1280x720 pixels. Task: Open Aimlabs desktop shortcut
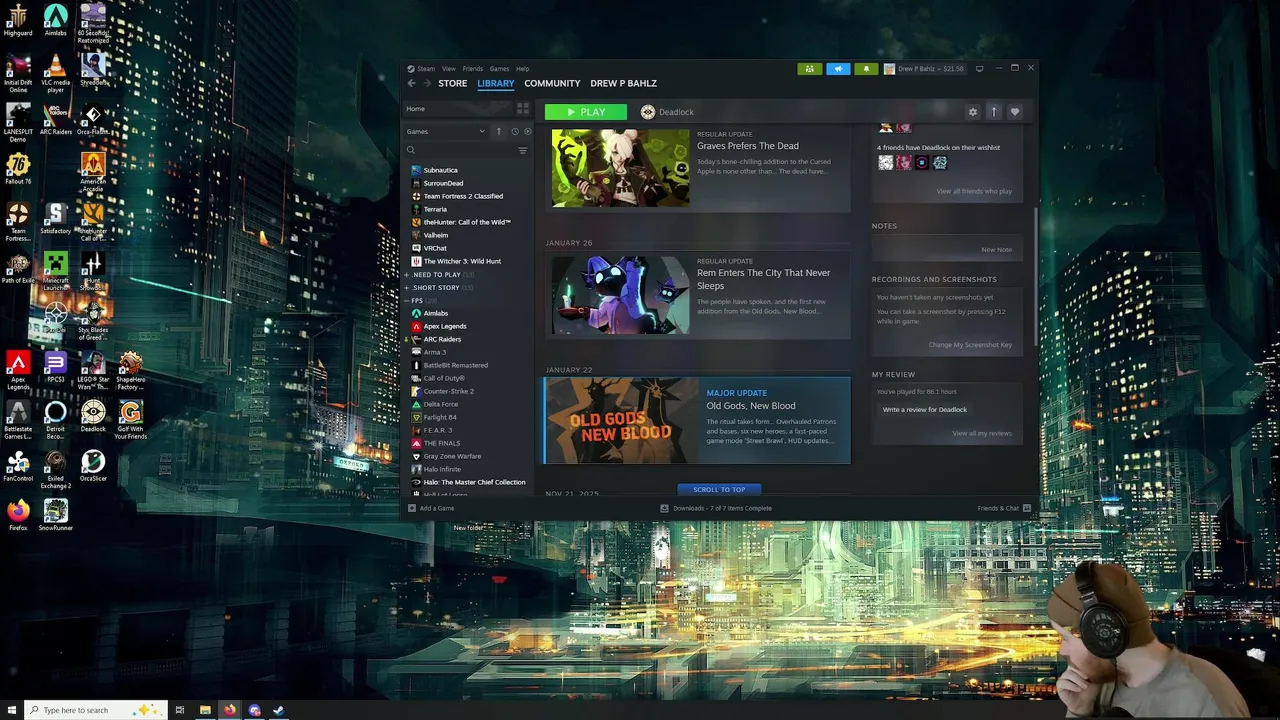55,20
